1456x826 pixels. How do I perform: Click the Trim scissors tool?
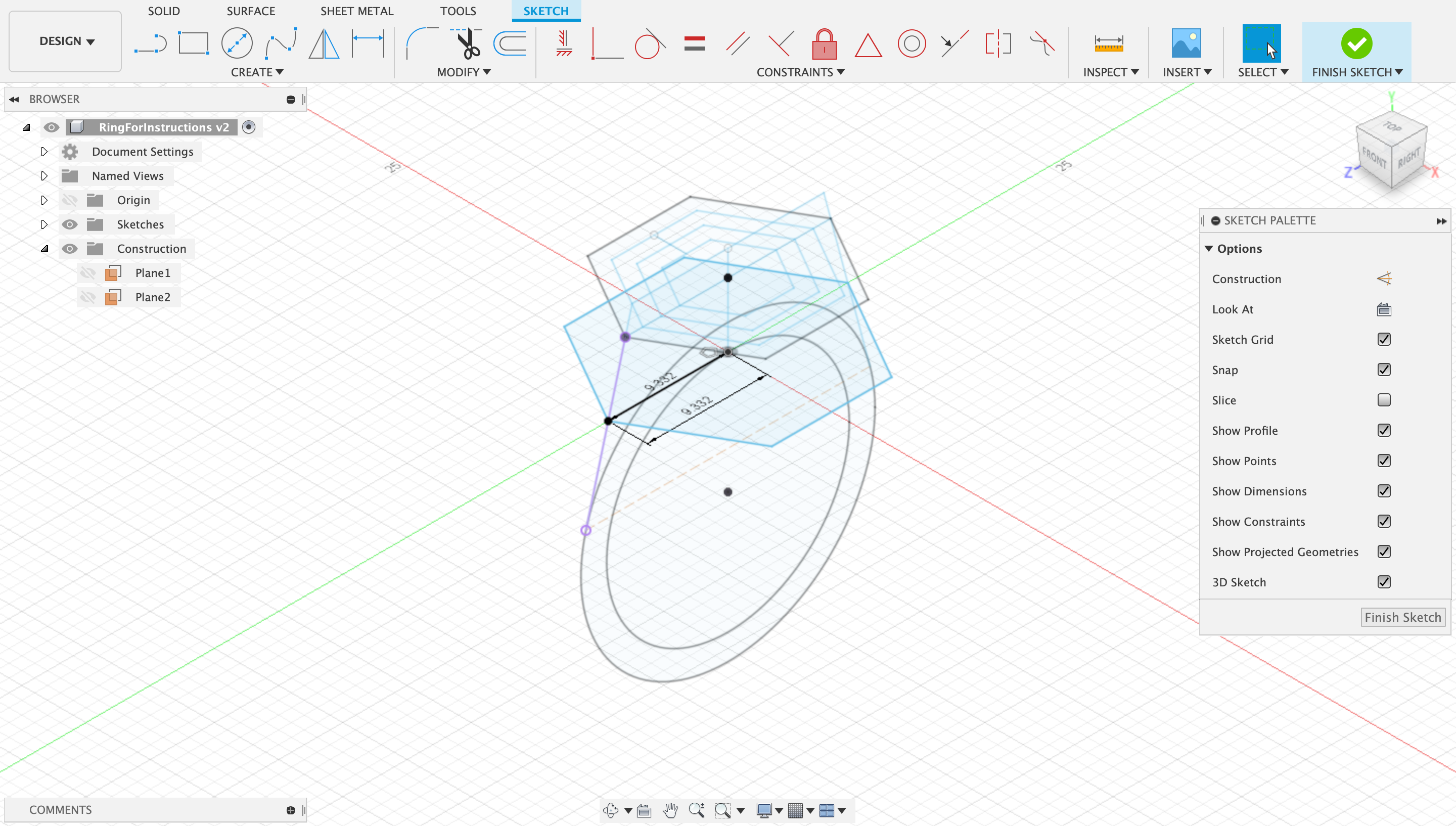(x=467, y=43)
